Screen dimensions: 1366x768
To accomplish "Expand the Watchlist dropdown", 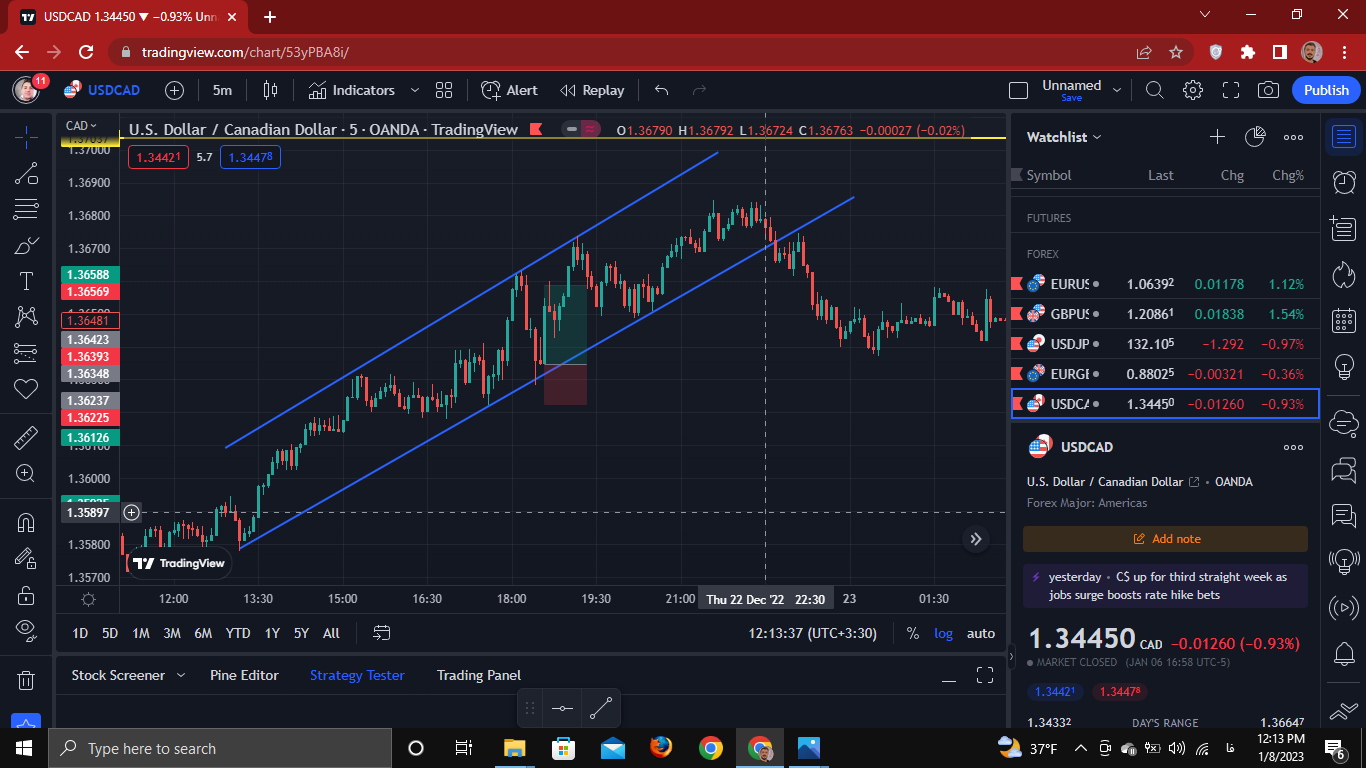I will pyautogui.click(x=1064, y=137).
